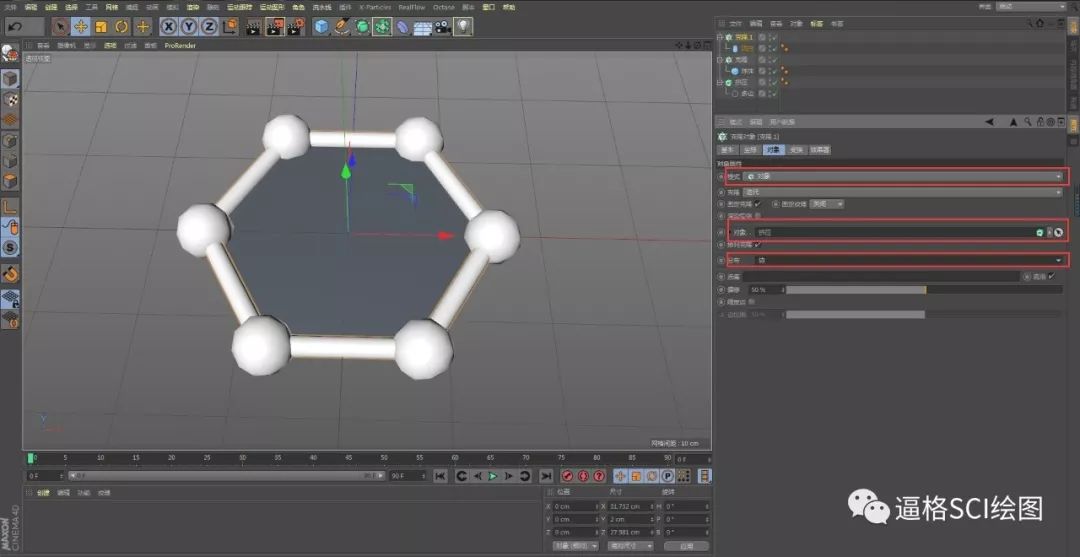The width and height of the screenshot is (1080, 557).
Task: Toggle 渲染实例 checkbox
Action: 758,216
